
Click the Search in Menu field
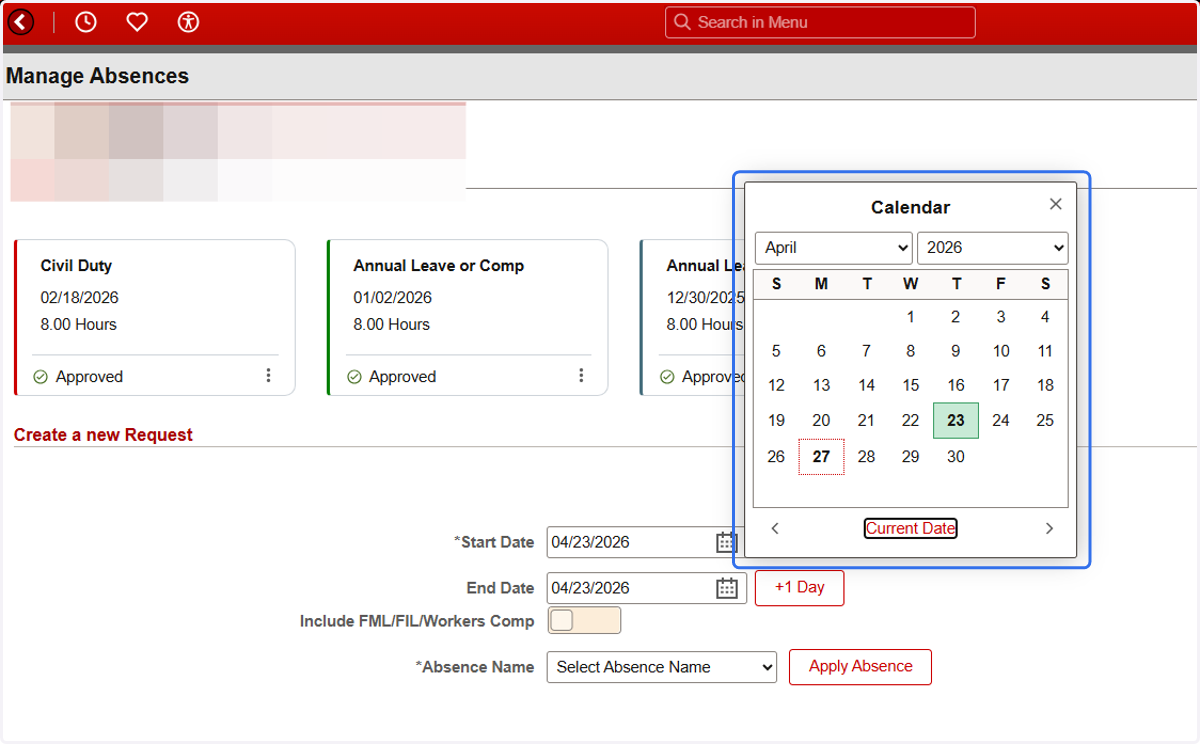coord(820,22)
